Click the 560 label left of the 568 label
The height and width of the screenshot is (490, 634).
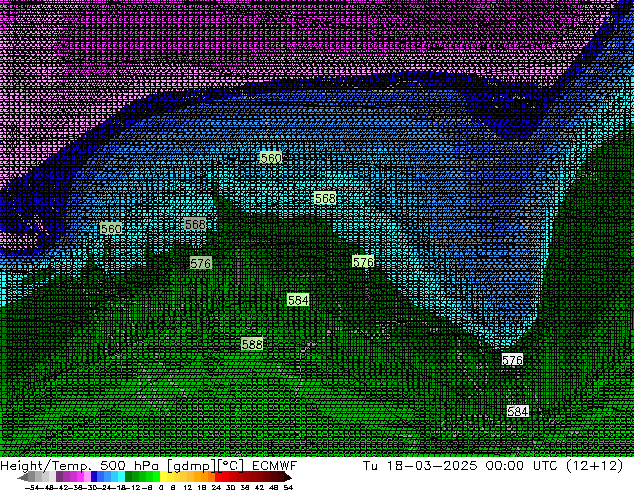pos(111,229)
